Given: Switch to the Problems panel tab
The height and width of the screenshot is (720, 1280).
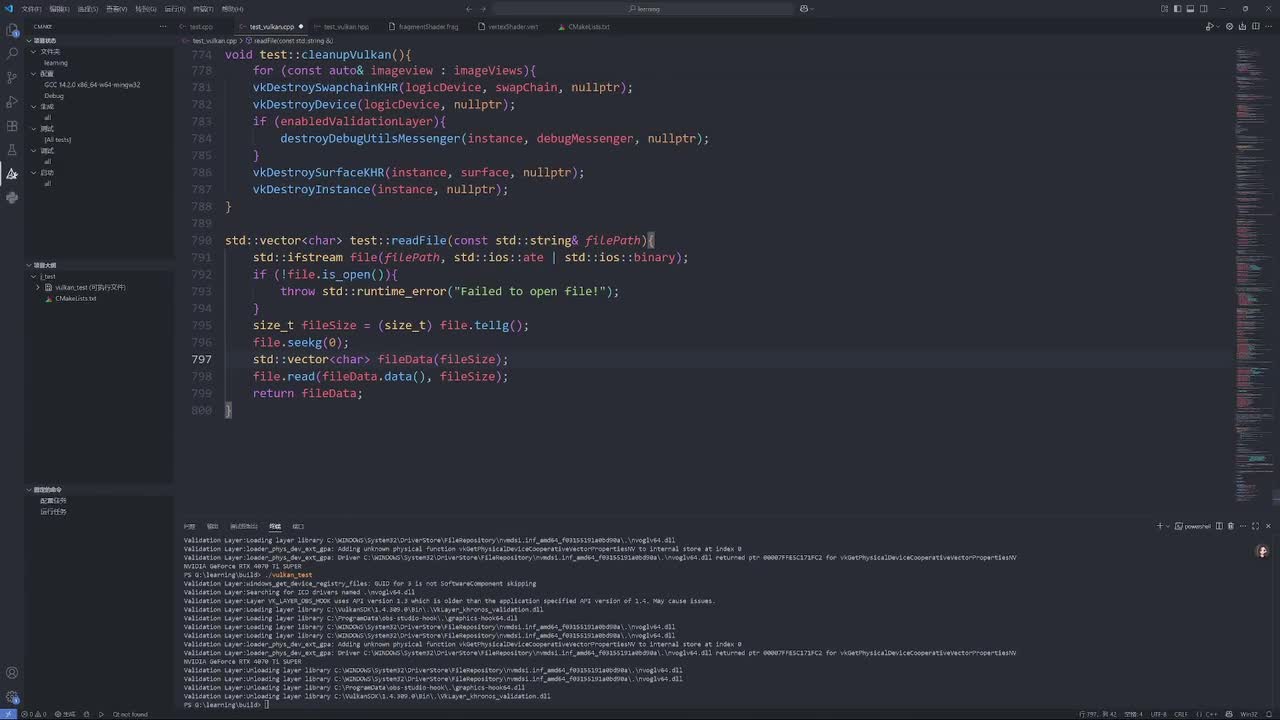Looking at the screenshot, I should 190,526.
